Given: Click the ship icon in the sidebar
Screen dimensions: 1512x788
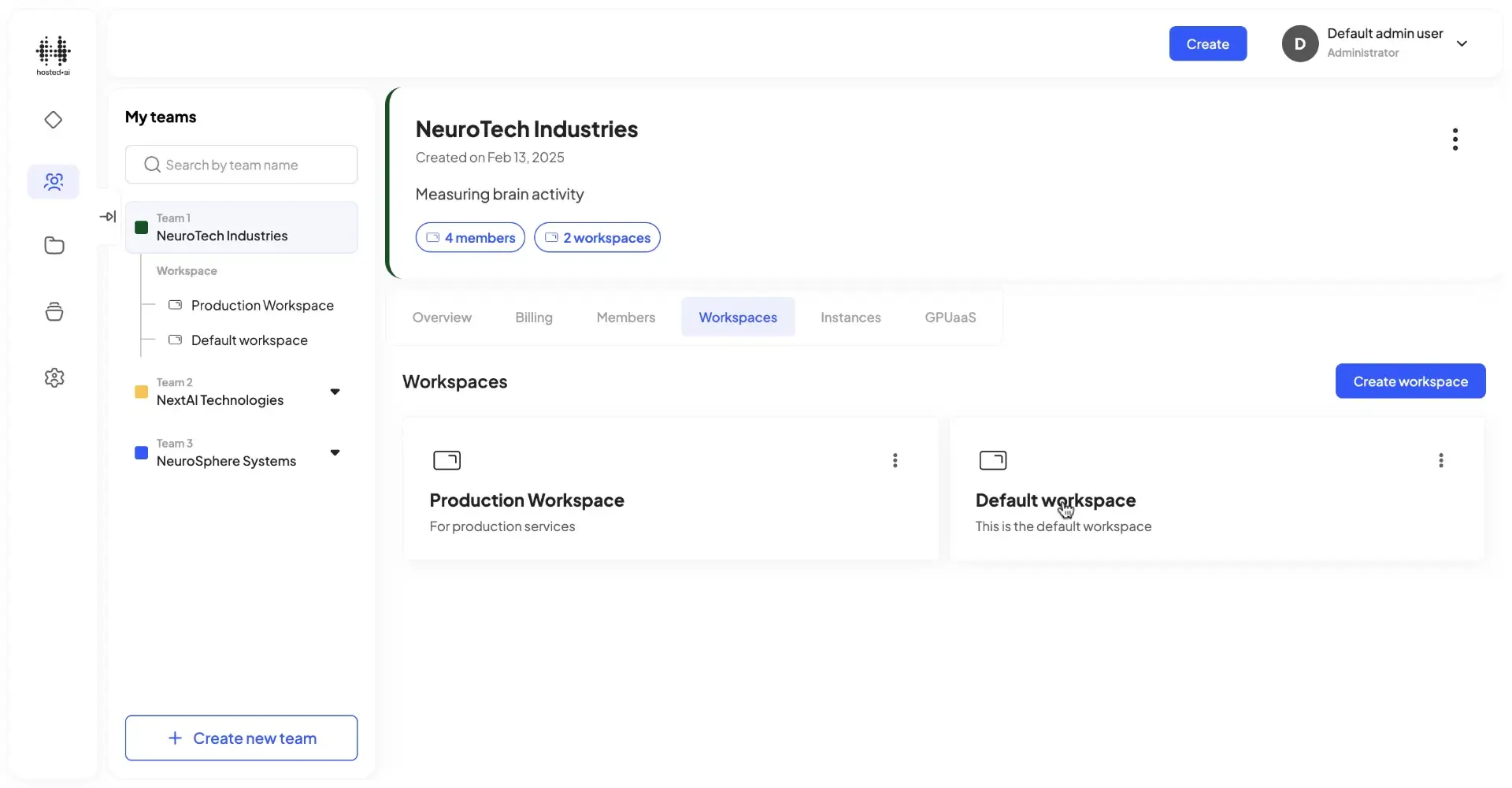Looking at the screenshot, I should click(x=53, y=311).
